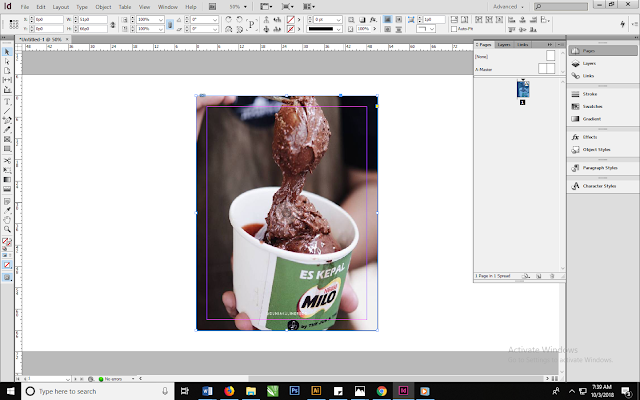The width and height of the screenshot is (640, 400).
Task: Open the stroke weight dropdown
Action: pyautogui.click(x=338, y=20)
